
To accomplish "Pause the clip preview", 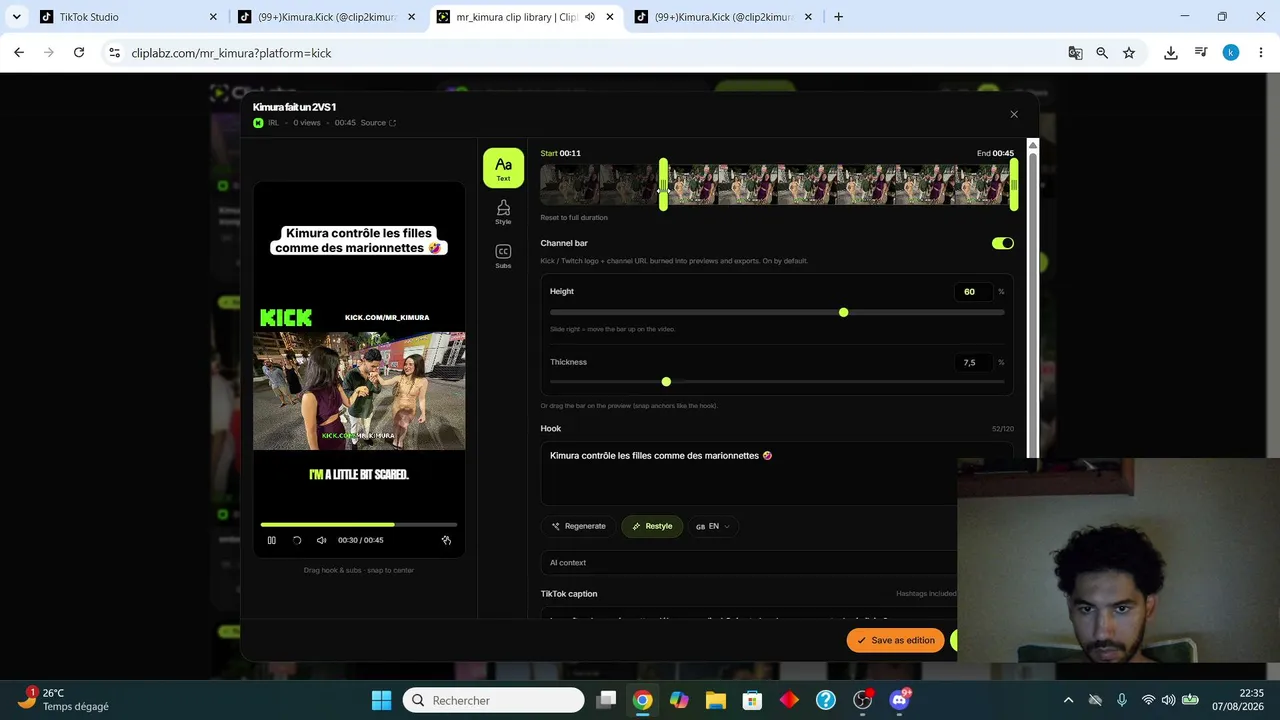I will 272,540.
